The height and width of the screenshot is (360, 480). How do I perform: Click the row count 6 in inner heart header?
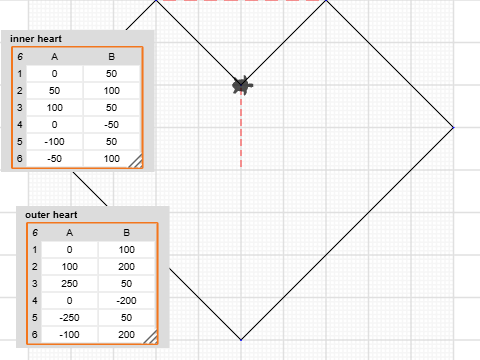click(20, 57)
